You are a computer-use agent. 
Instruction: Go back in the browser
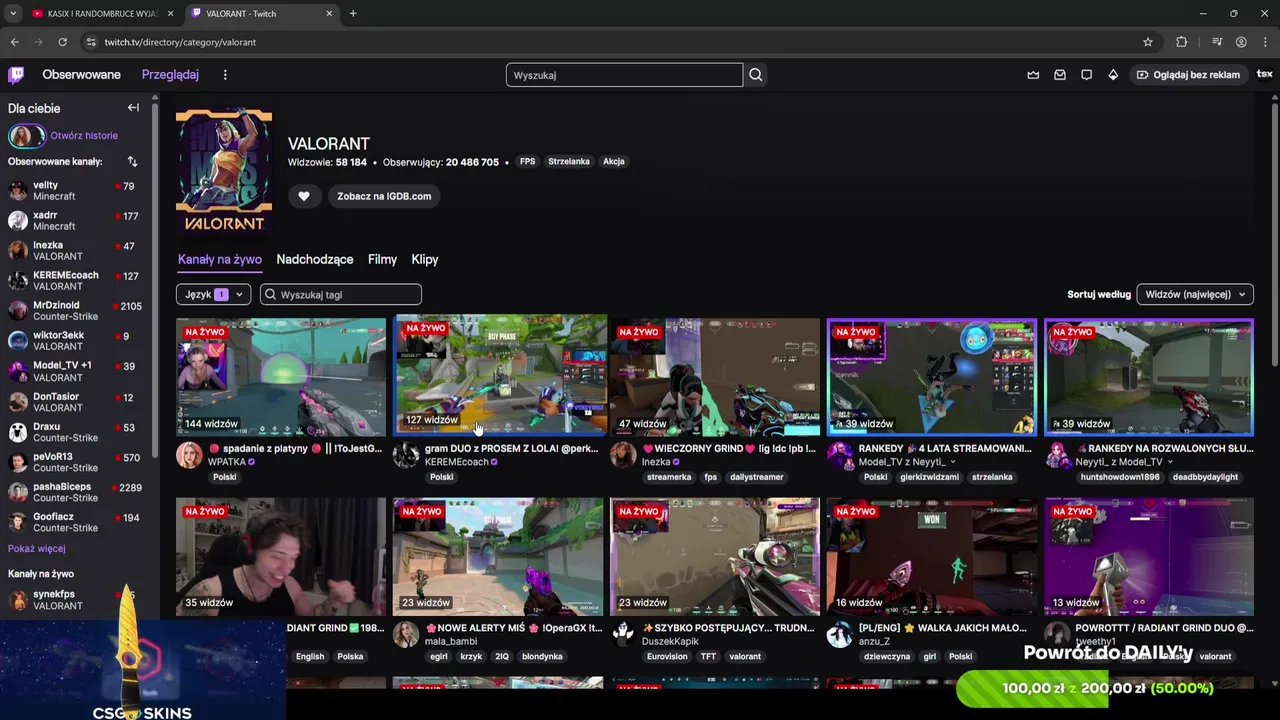click(14, 42)
